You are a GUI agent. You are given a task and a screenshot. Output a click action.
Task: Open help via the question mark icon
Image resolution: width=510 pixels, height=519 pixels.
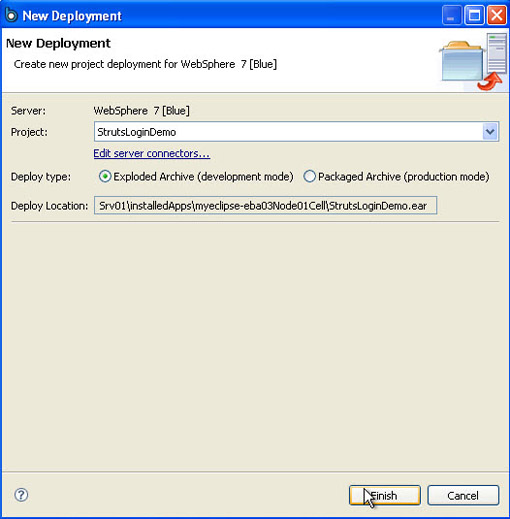[21, 495]
